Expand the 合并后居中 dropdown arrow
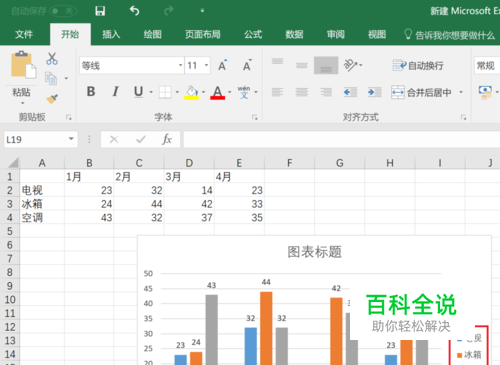Viewport: 500px width, 365px height. (x=461, y=92)
